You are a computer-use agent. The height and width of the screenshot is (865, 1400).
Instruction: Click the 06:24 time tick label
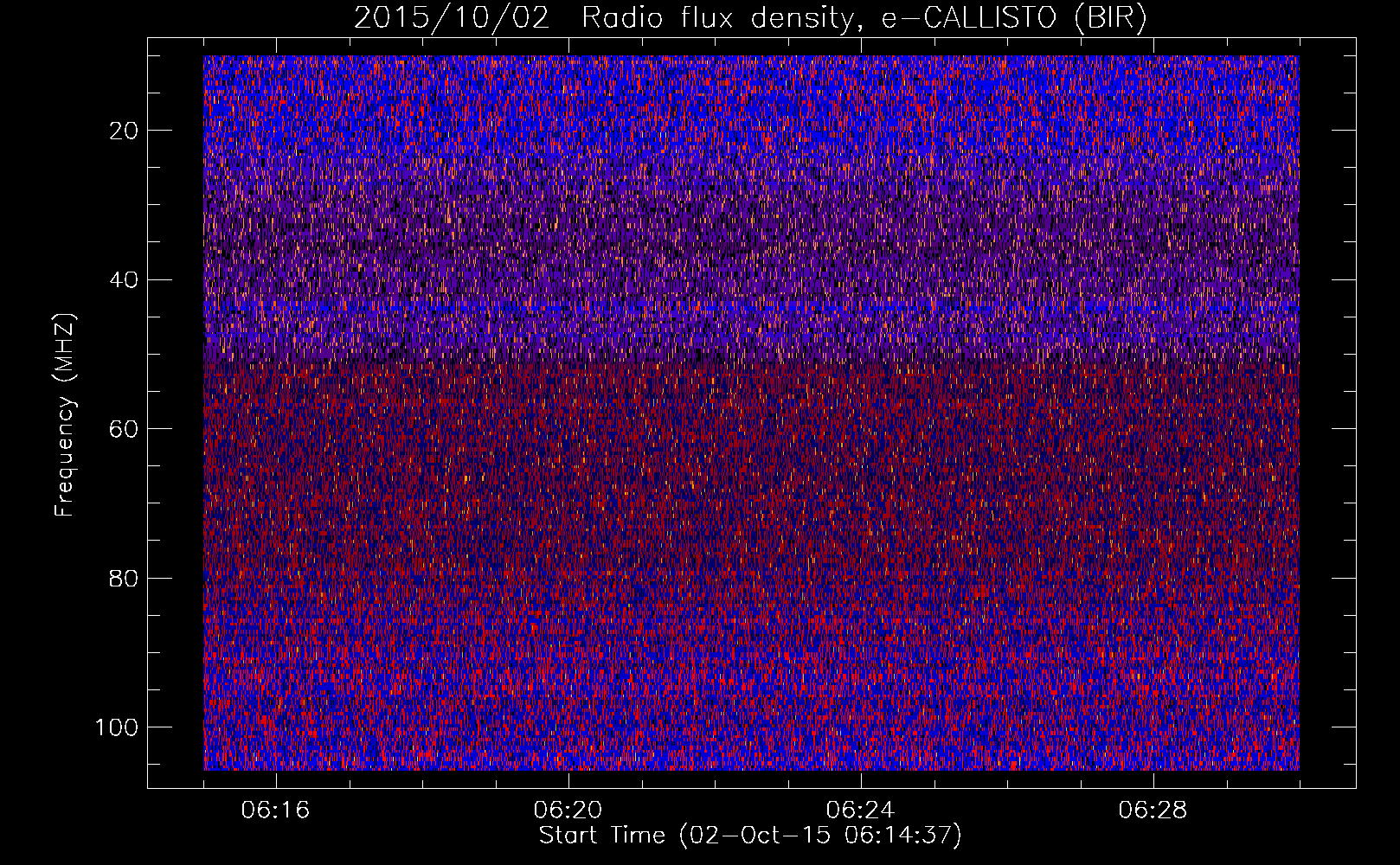(861, 811)
